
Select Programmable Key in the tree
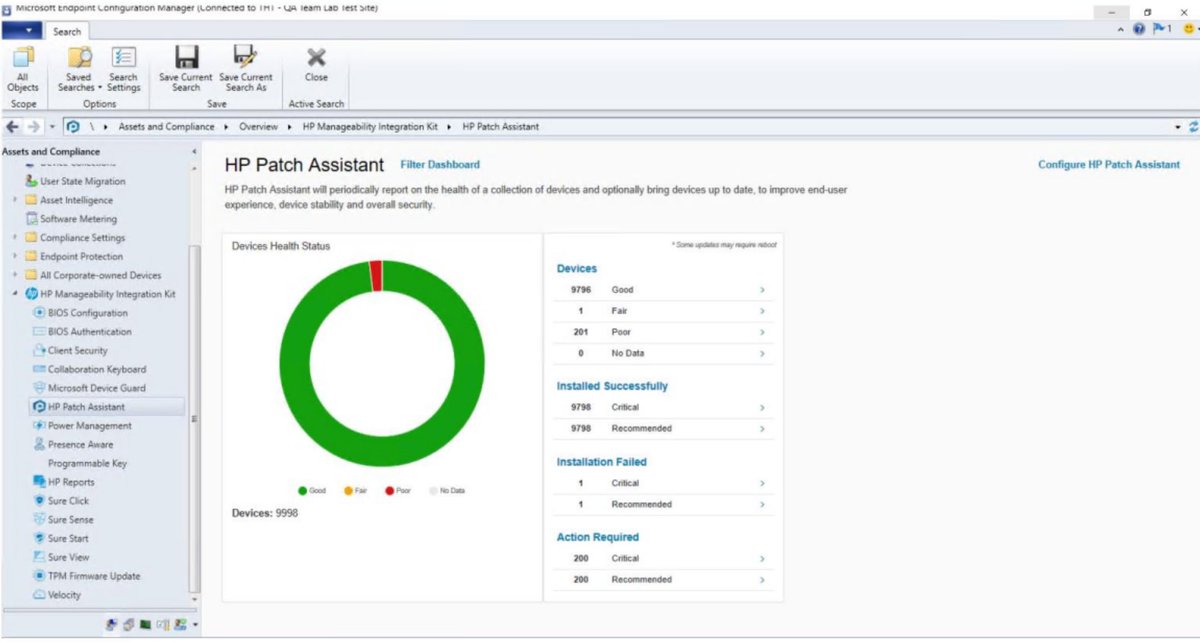tap(87, 464)
